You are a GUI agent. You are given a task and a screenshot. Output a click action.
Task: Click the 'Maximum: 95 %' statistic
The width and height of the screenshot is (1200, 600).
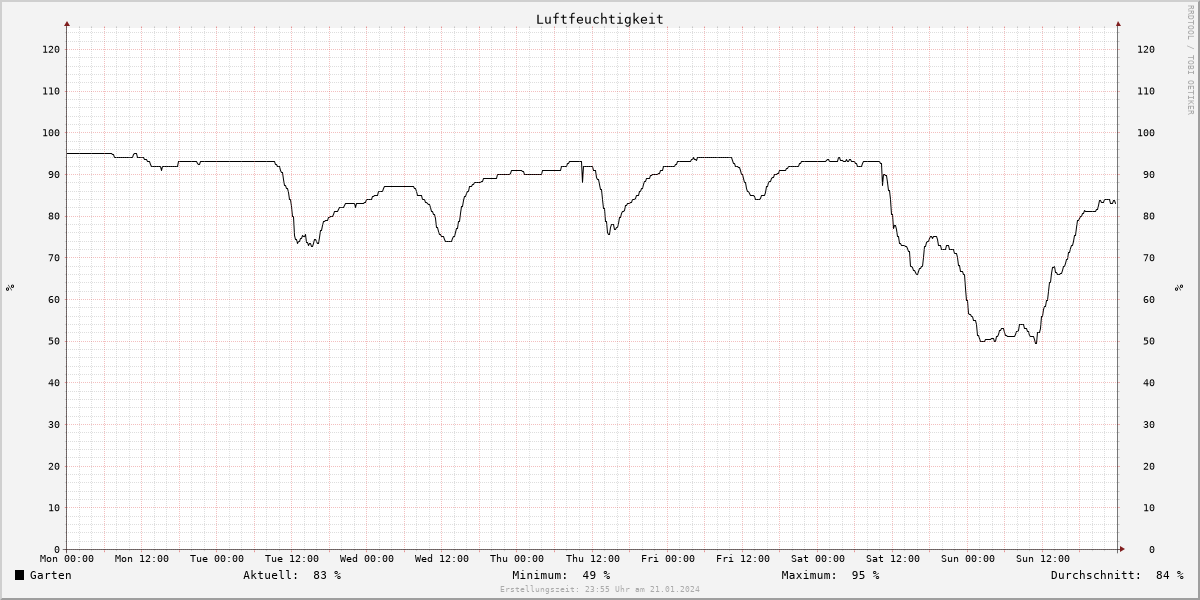click(x=830, y=575)
